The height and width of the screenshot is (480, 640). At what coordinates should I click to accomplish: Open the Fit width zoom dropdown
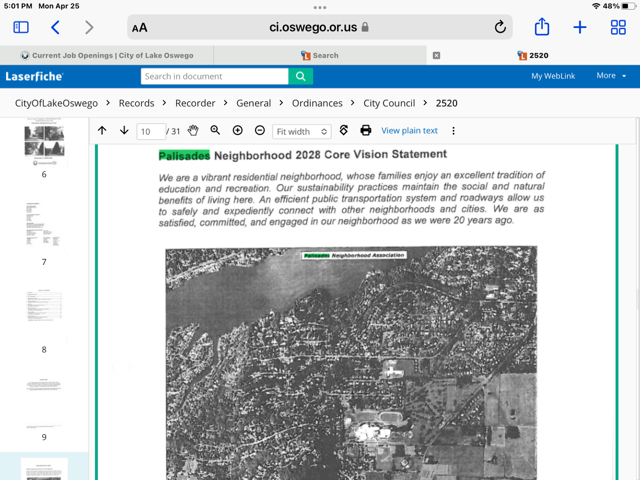pos(302,132)
